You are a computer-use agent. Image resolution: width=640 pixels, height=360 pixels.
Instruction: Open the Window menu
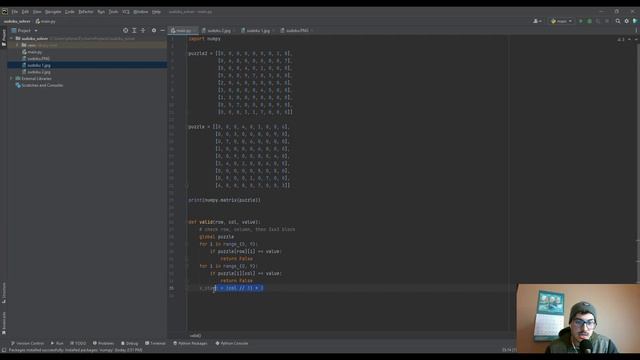[141, 12]
